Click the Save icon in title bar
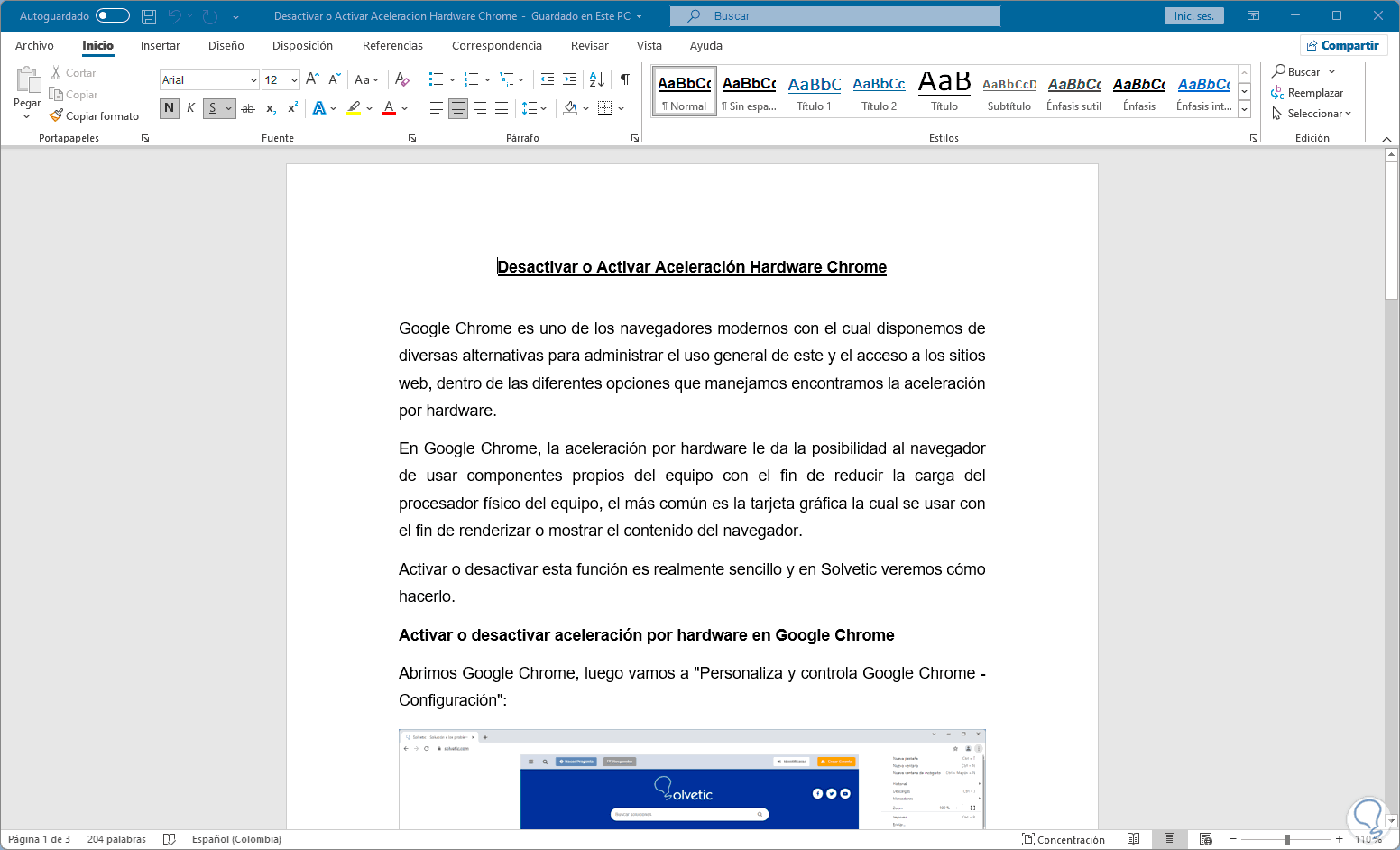 click(x=149, y=16)
